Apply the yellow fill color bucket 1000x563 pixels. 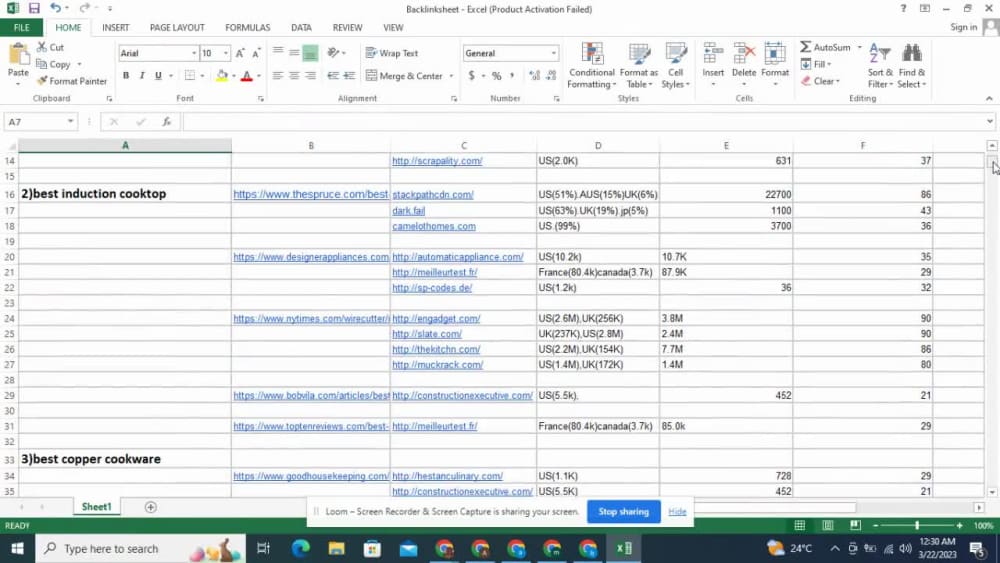(x=222, y=76)
